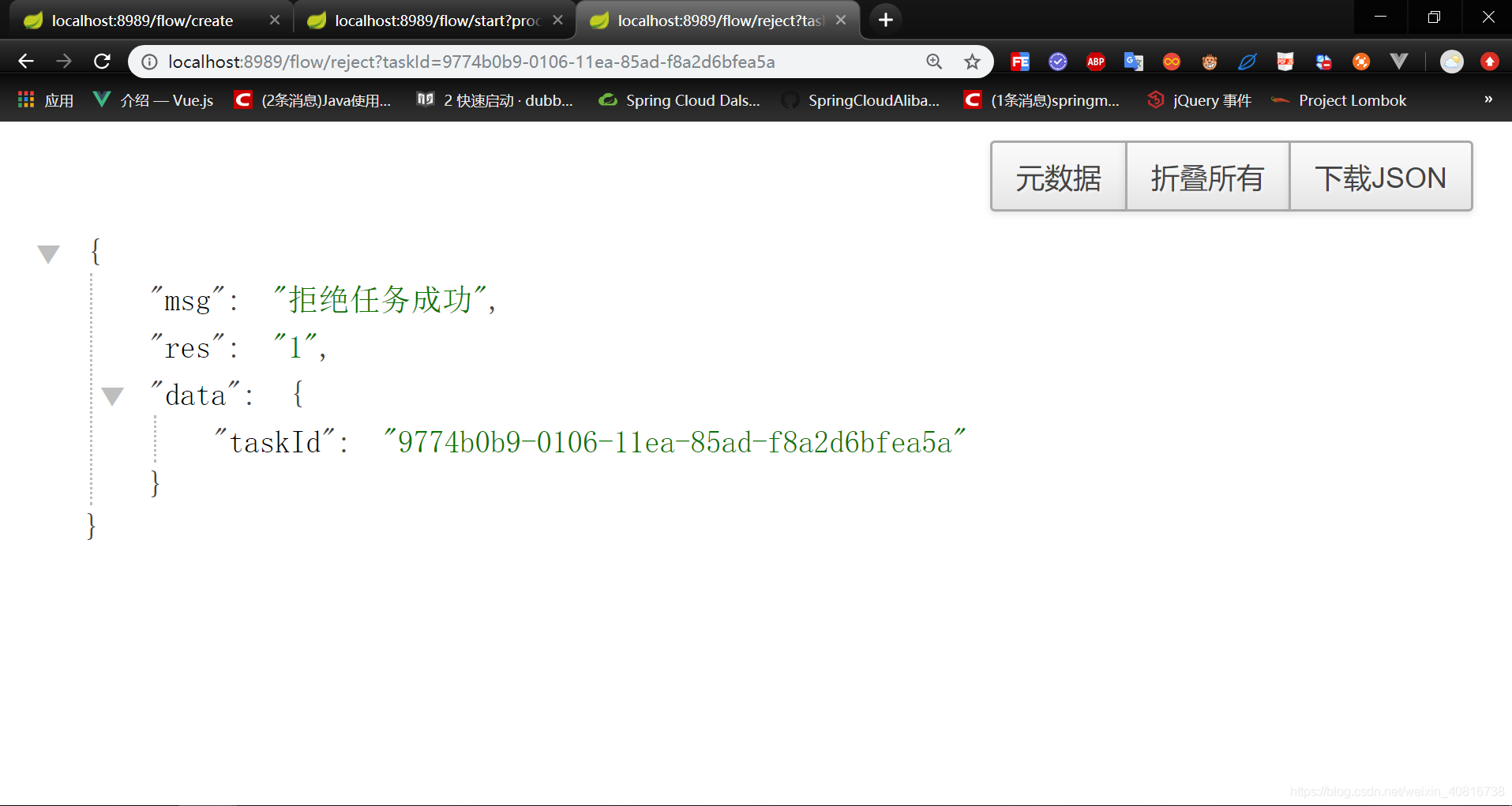Collapse the "data" JSON node

pyautogui.click(x=113, y=396)
